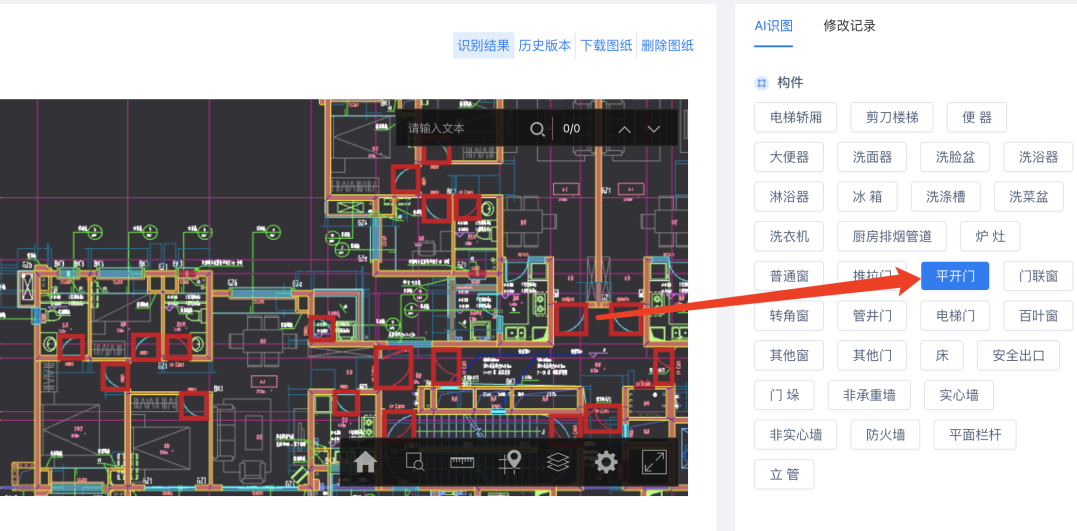Deselect the highlighted 平开门 tag
Image resolution: width=1077 pixels, height=531 pixels.
[955, 276]
